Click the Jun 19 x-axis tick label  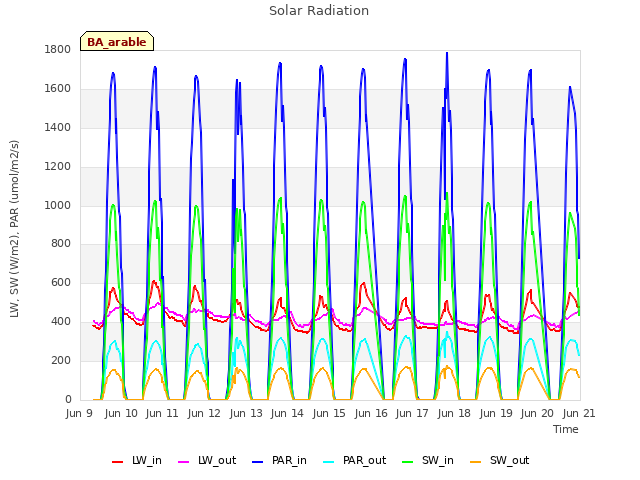496,413
